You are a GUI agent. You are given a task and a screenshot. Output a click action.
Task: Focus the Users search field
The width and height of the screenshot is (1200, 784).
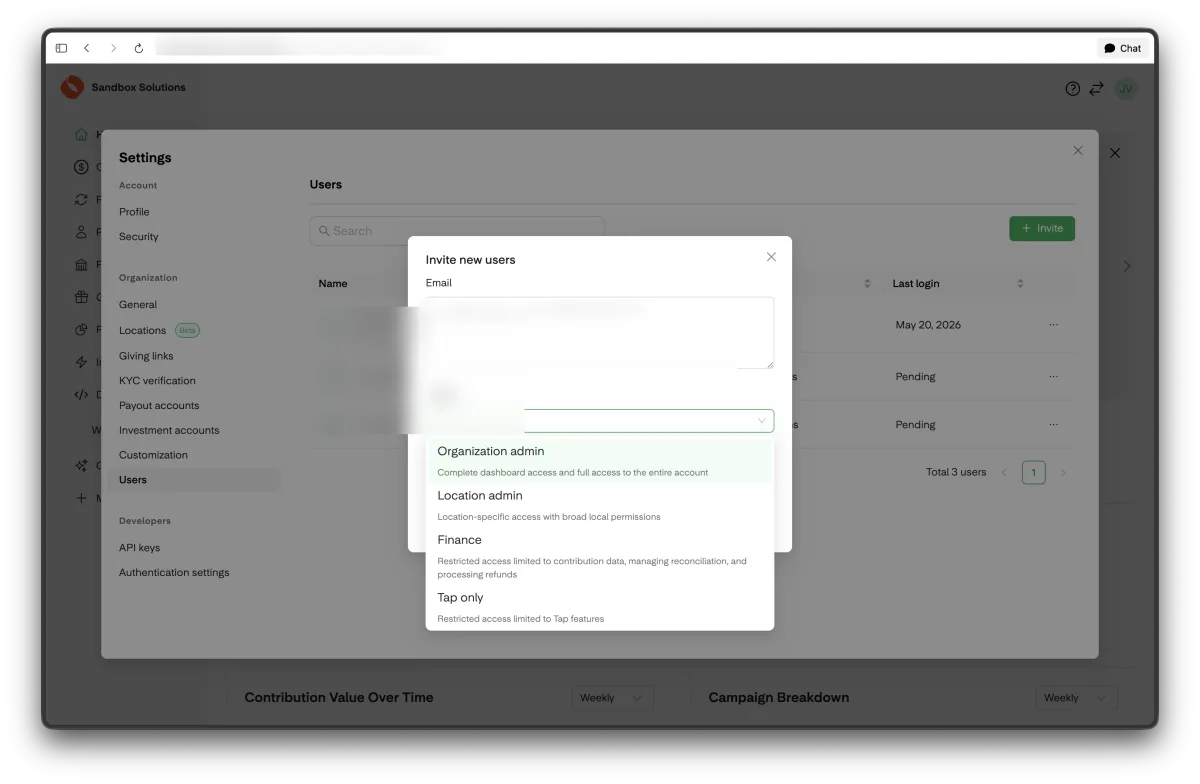(457, 231)
